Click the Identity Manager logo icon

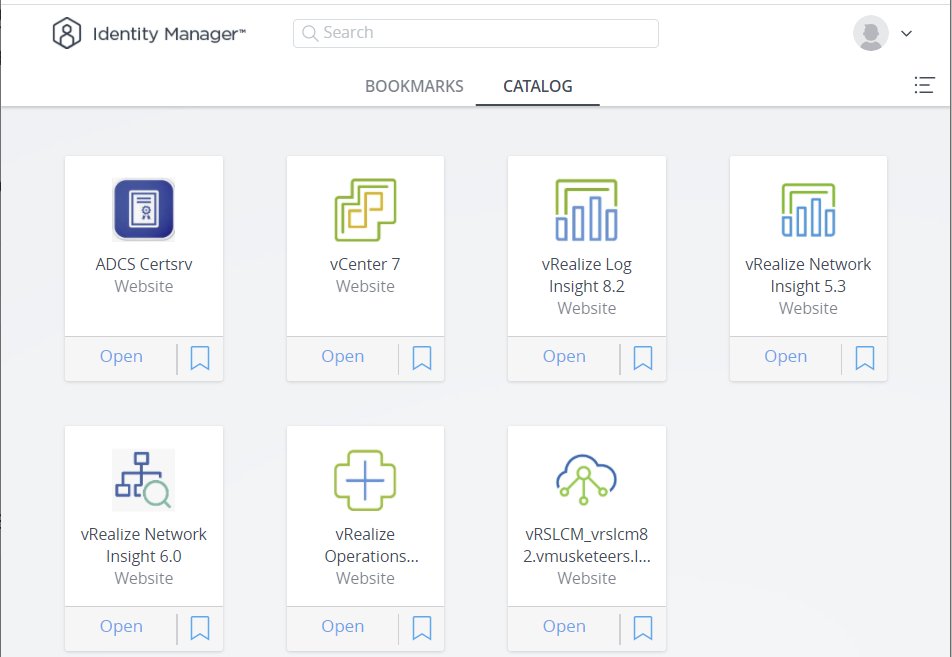(67, 33)
